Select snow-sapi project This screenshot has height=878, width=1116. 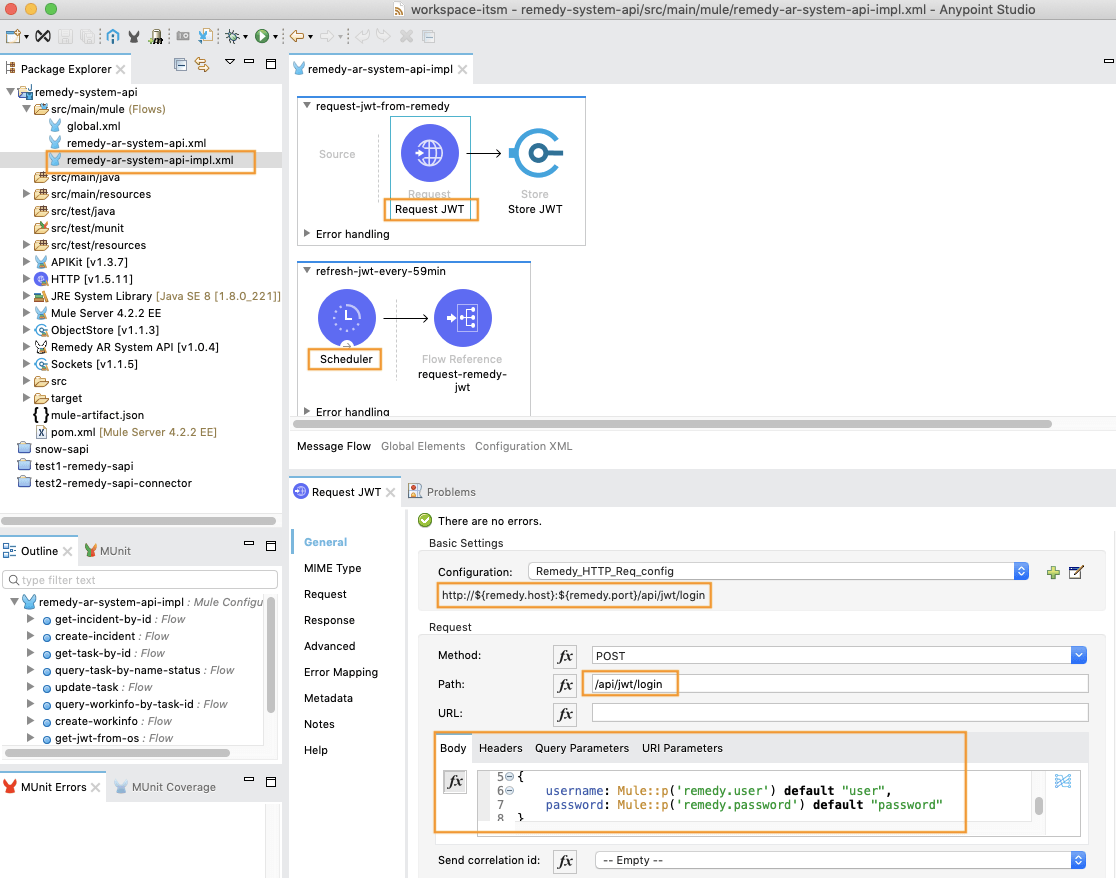(61, 449)
